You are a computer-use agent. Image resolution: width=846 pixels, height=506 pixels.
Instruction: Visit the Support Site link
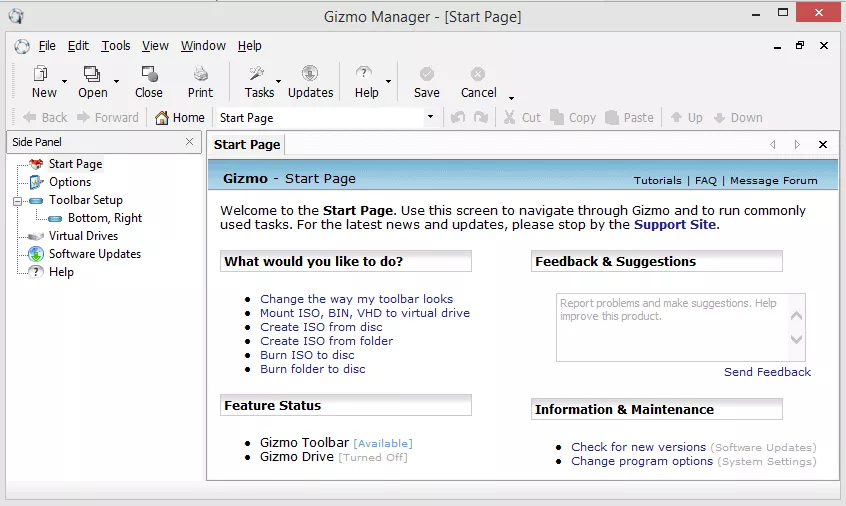tap(674, 224)
